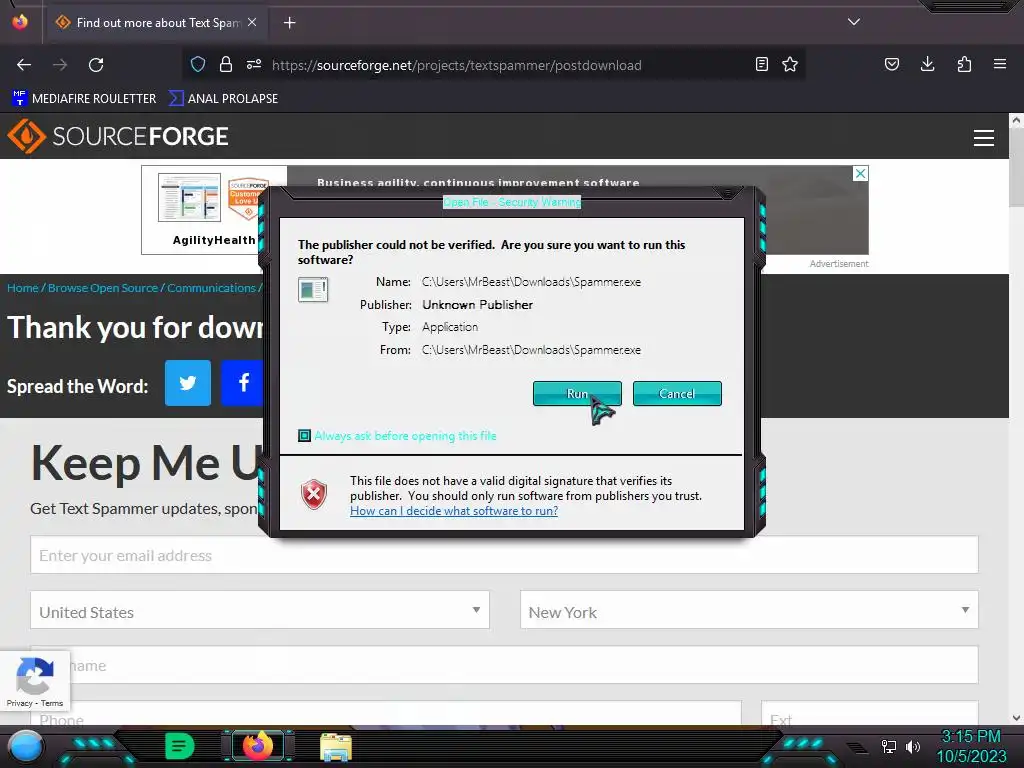Viewport: 1024px width, 768px height.
Task: Expand the New York state dropdown
Action: point(749,610)
